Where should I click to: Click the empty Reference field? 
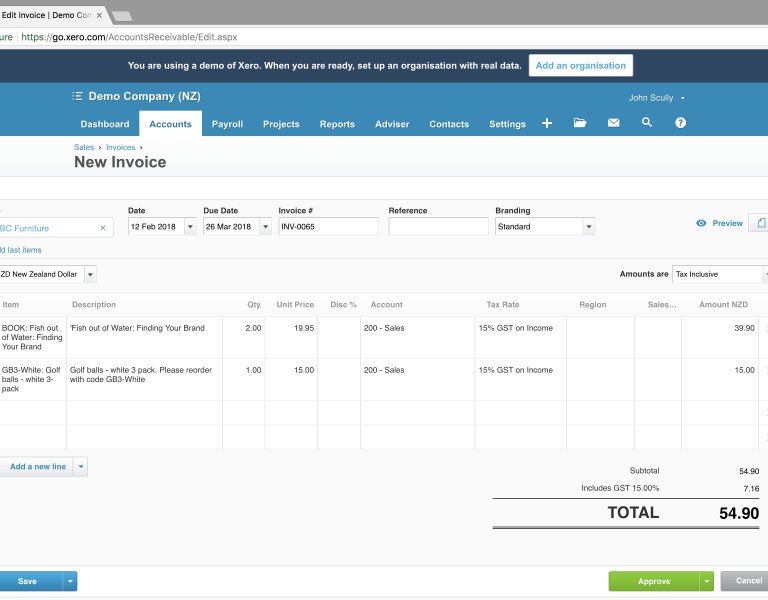(x=438, y=227)
